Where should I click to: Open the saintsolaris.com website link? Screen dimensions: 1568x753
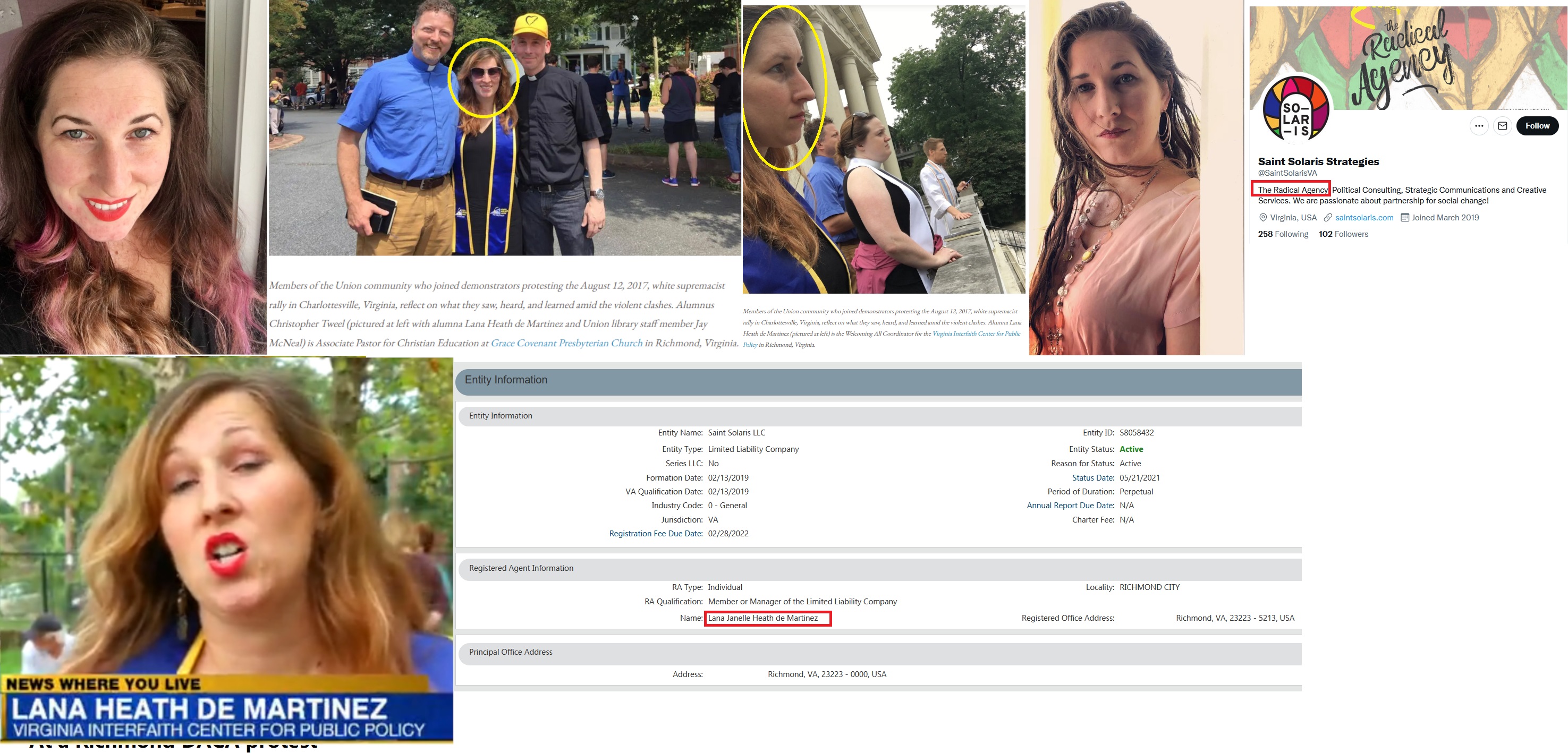[x=1363, y=218]
